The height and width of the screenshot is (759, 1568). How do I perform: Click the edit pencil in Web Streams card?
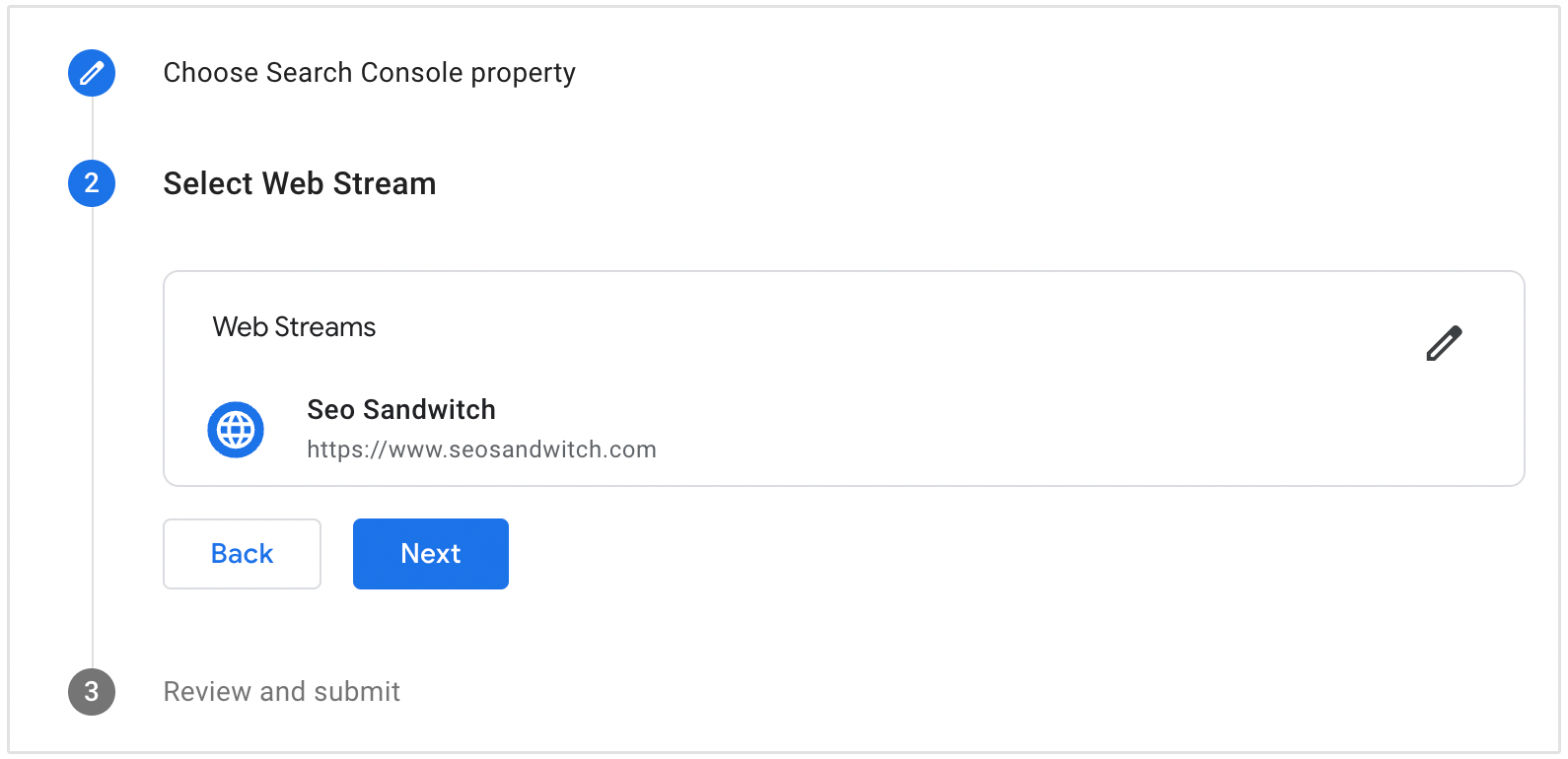pos(1444,343)
